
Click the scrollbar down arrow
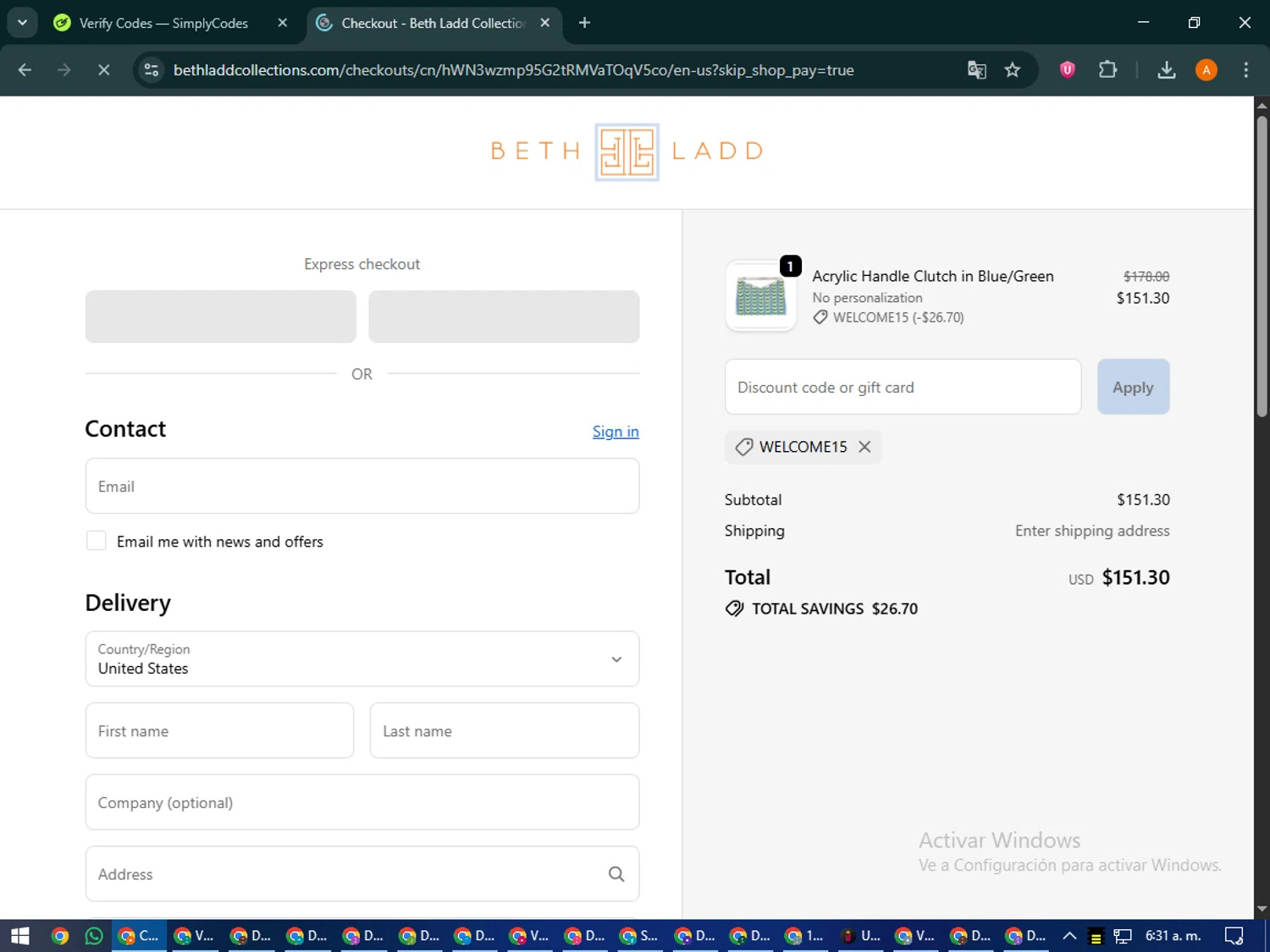click(1262, 910)
